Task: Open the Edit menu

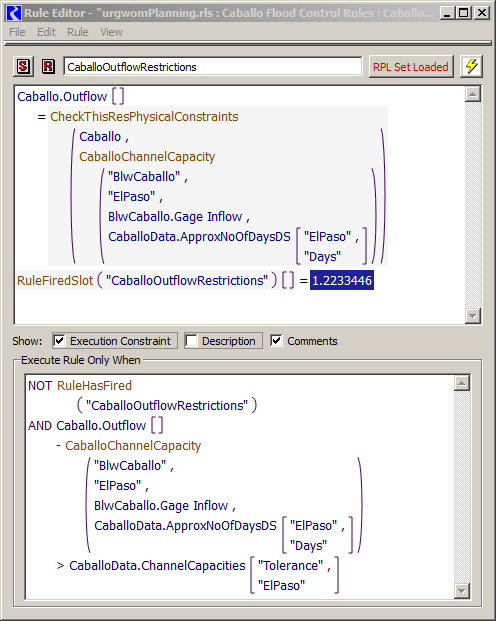Action: [46, 32]
